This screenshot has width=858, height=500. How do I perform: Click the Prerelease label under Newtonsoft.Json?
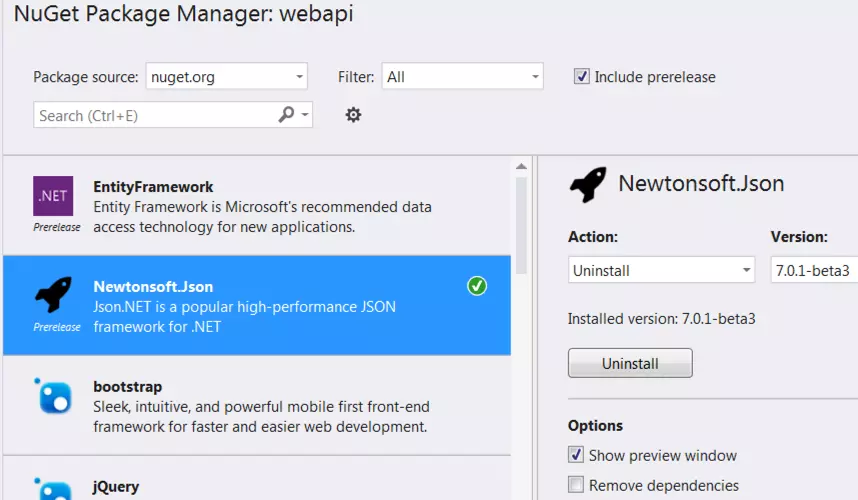coord(57,327)
